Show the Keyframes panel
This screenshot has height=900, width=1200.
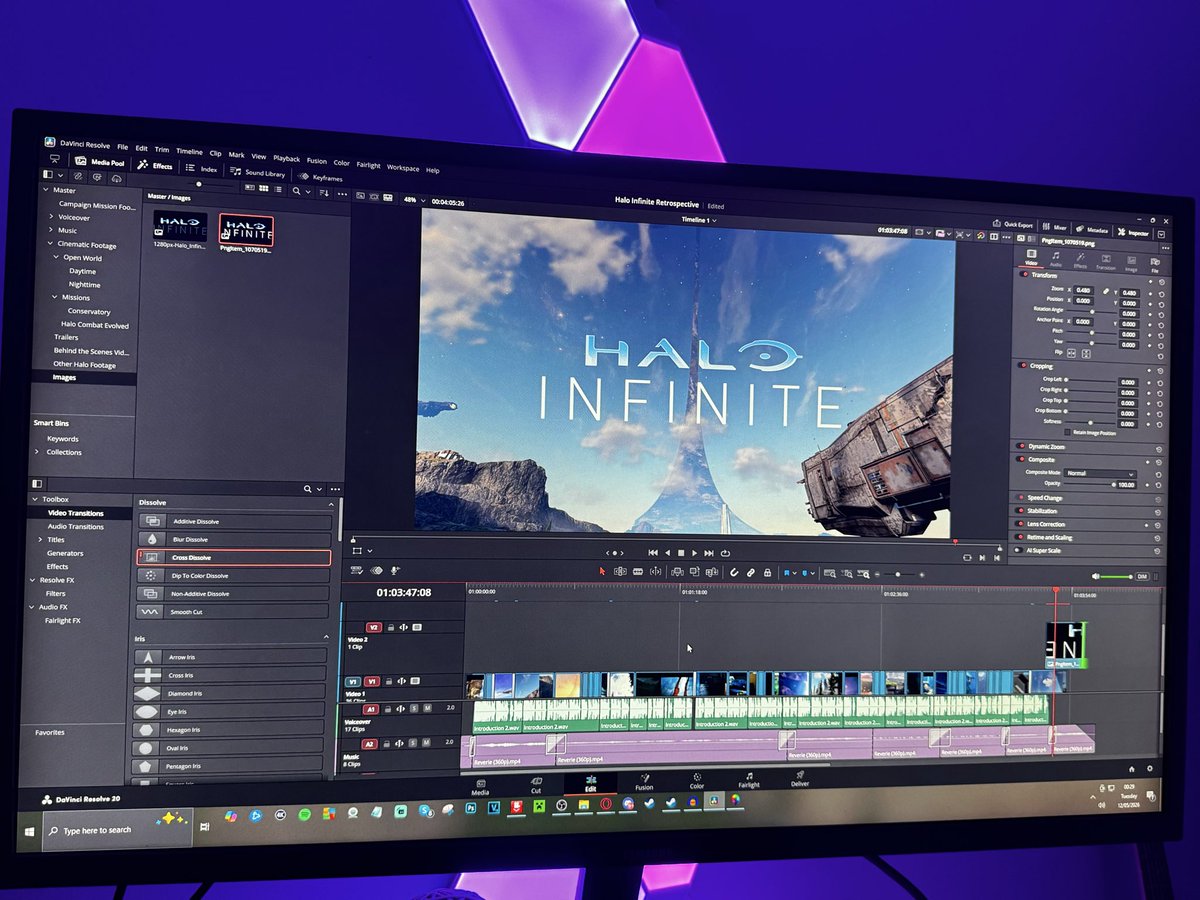pos(321,177)
